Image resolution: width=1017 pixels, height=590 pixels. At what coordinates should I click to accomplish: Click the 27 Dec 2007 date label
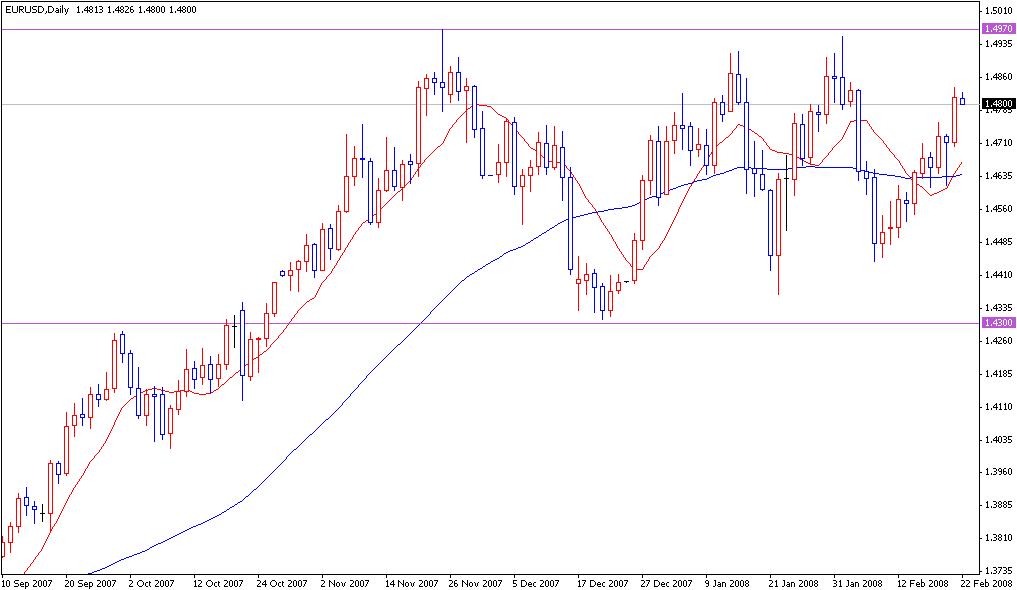tap(667, 584)
